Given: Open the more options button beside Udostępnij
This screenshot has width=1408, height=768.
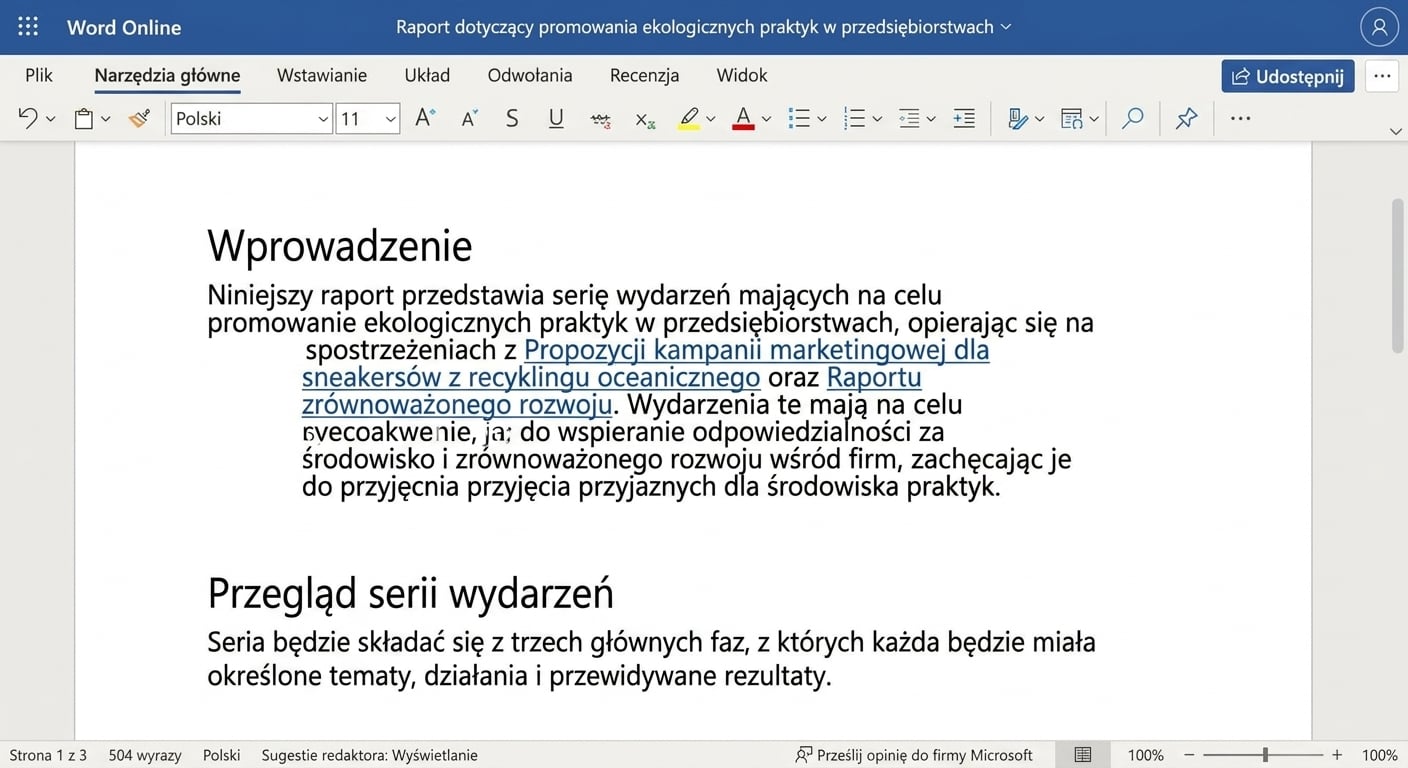Looking at the screenshot, I should (x=1382, y=76).
